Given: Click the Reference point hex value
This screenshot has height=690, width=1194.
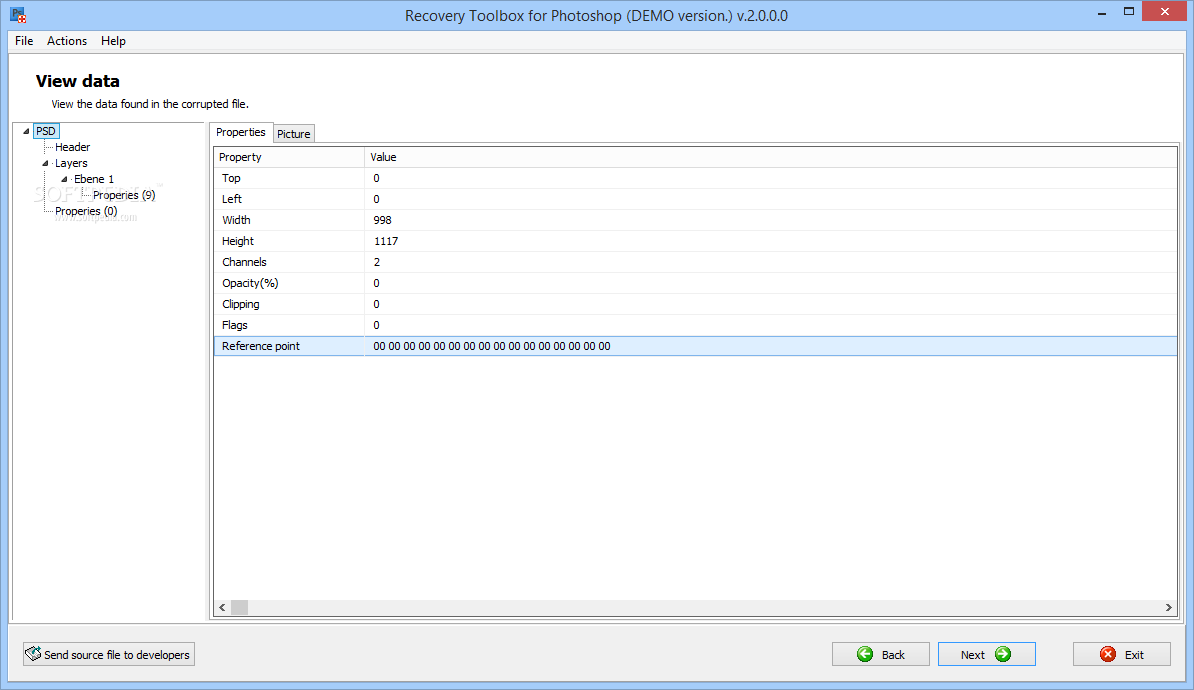Looking at the screenshot, I should (x=492, y=346).
